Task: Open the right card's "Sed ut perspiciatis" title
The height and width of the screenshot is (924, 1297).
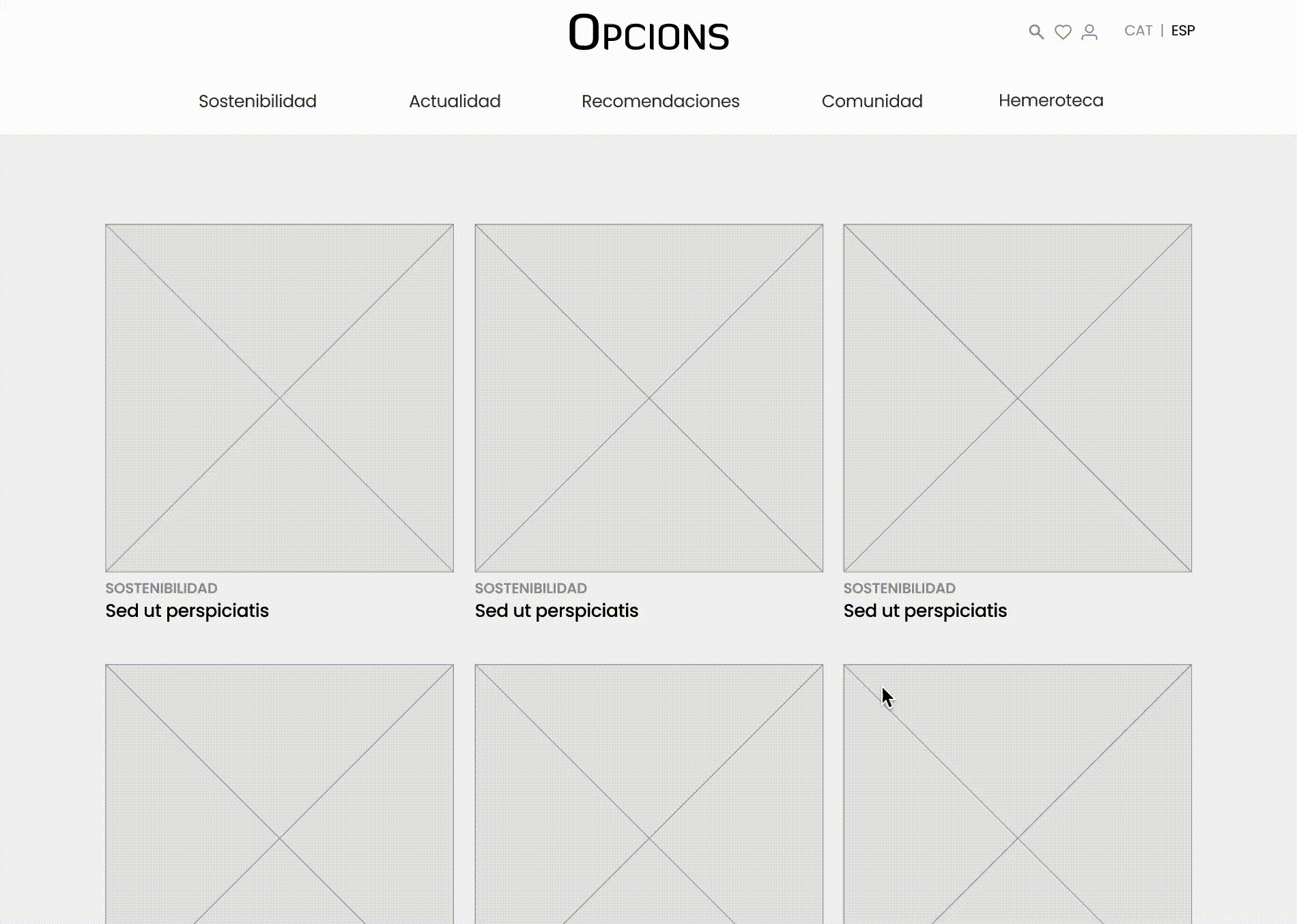Action: [925, 611]
